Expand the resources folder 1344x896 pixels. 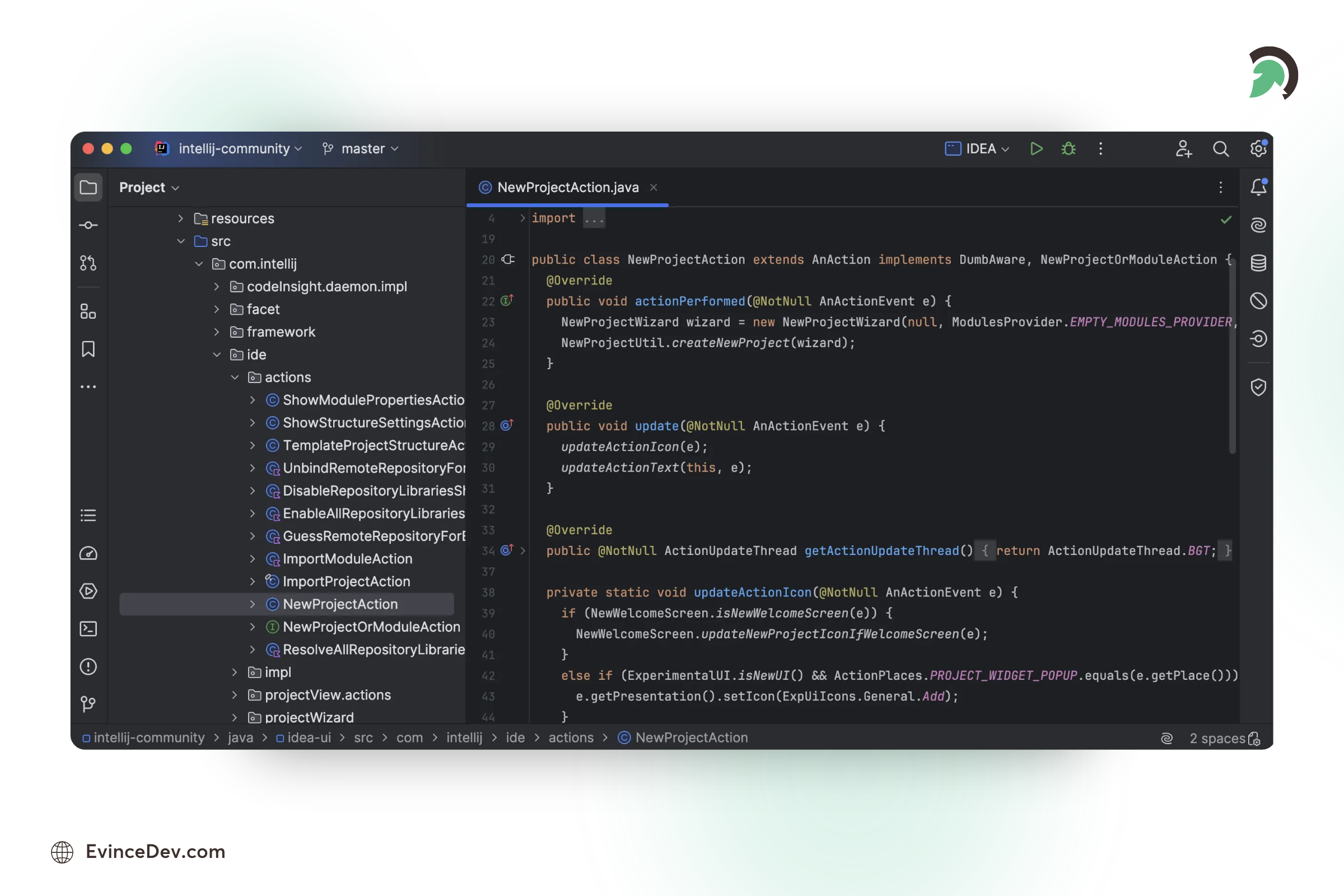pos(180,218)
